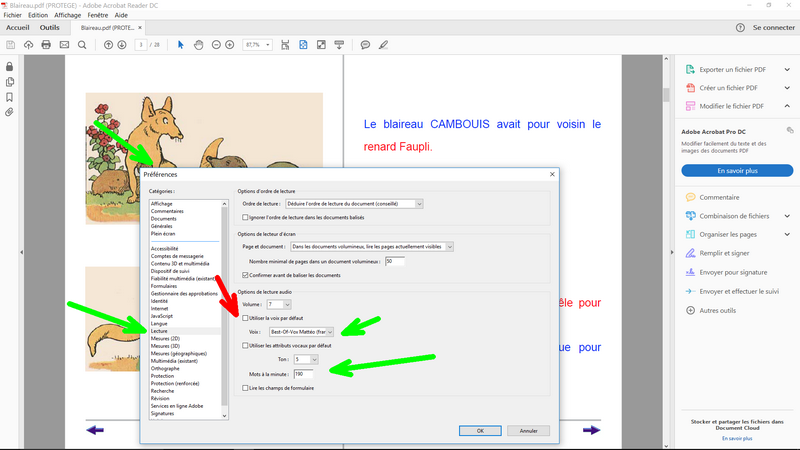Open the attachments paperclip panel icon
This screenshot has height=450, width=800.
pyautogui.click(x=10, y=112)
